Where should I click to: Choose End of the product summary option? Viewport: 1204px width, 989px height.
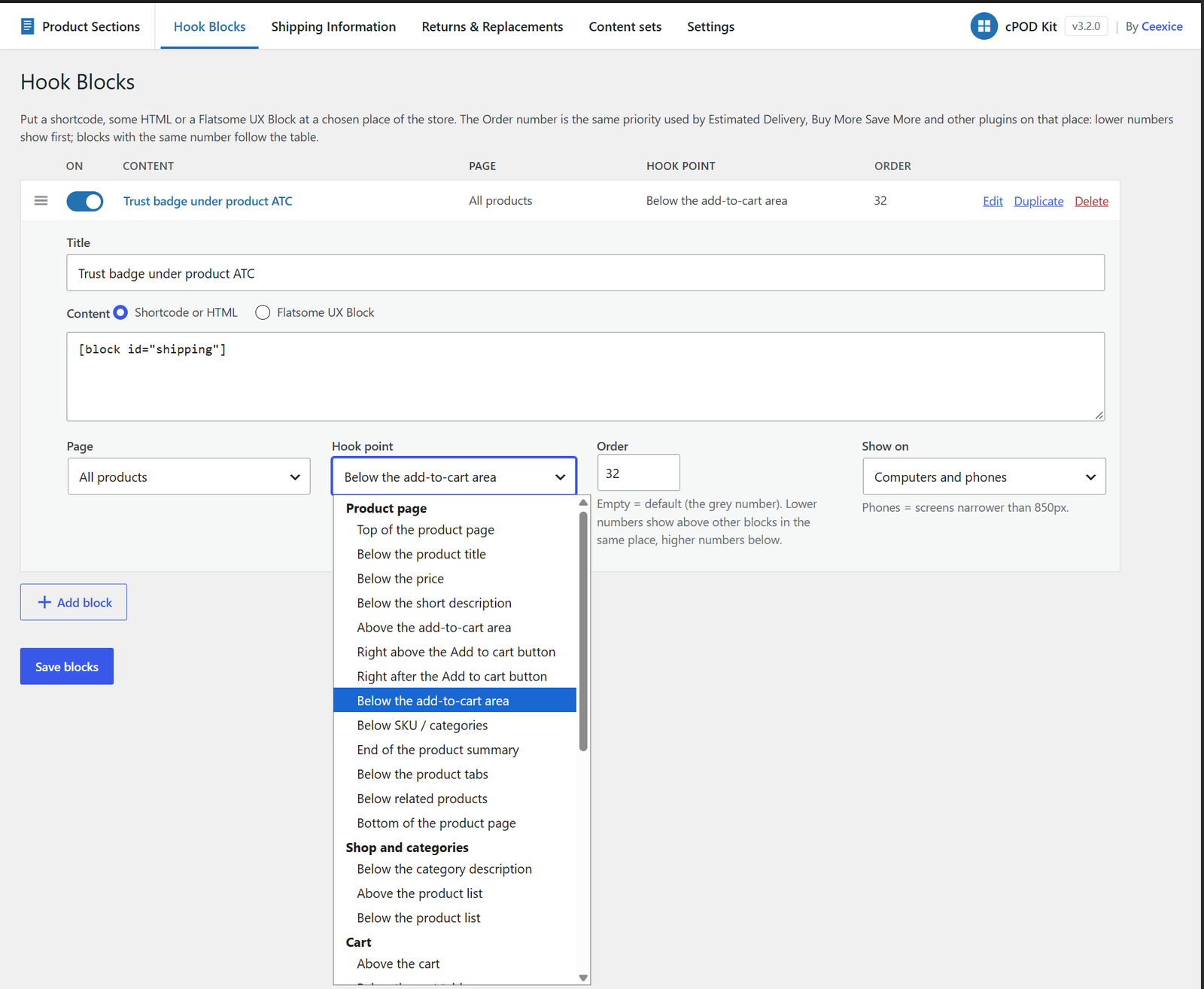pos(455,750)
